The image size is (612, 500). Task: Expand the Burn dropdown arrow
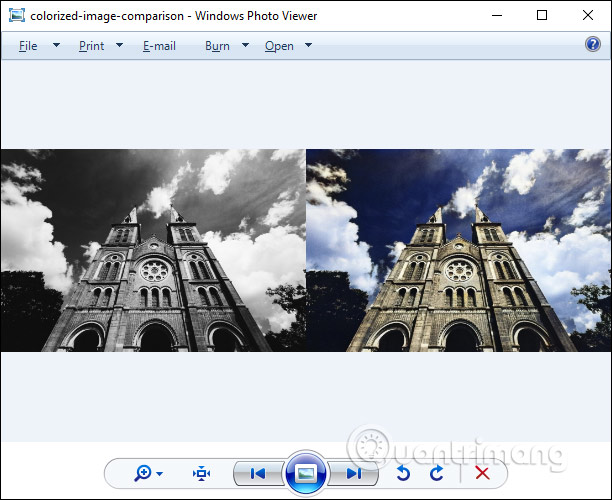(245, 45)
